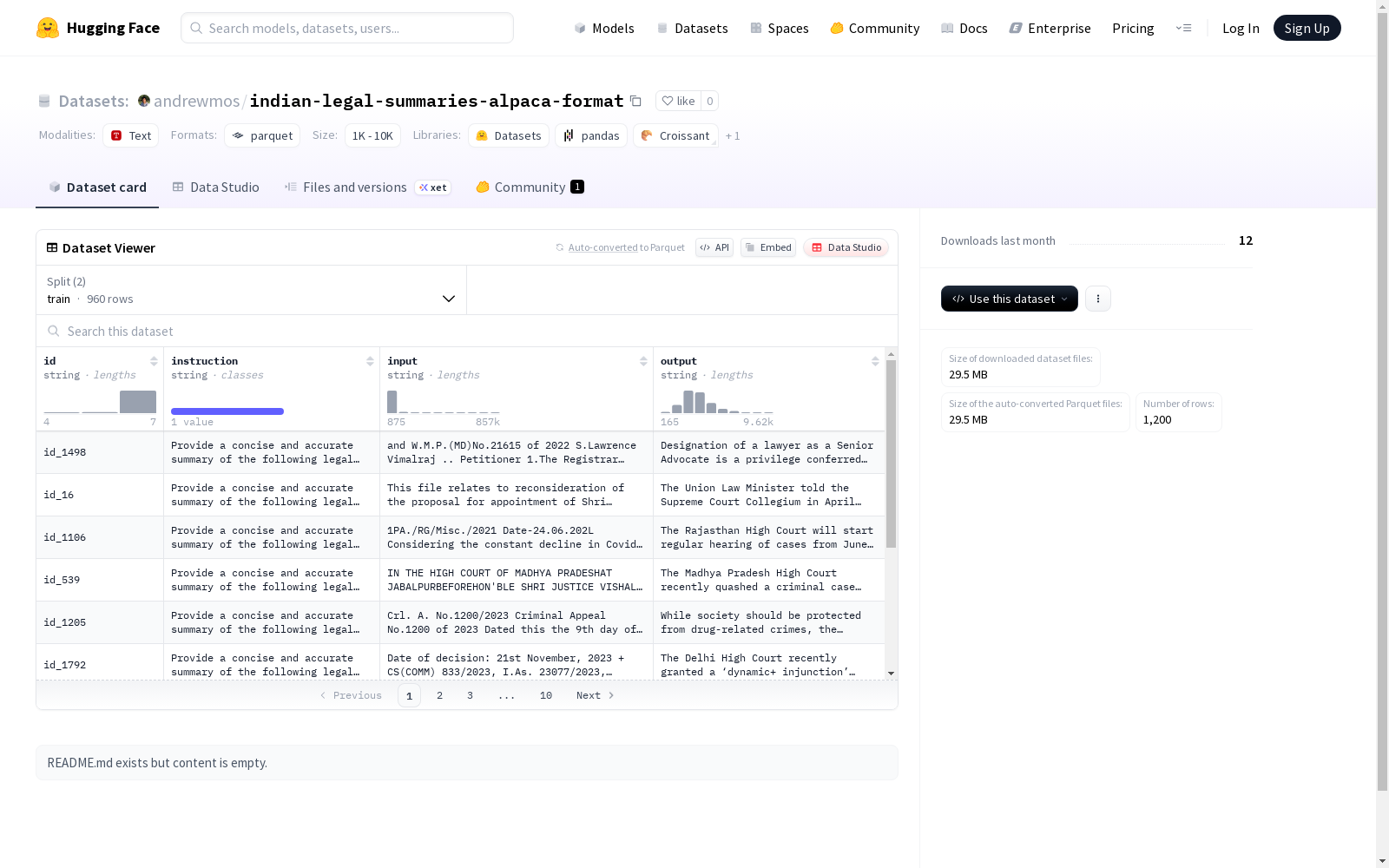Click the Sign Up button
Image resolution: width=1389 pixels, height=868 pixels.
coord(1307,28)
